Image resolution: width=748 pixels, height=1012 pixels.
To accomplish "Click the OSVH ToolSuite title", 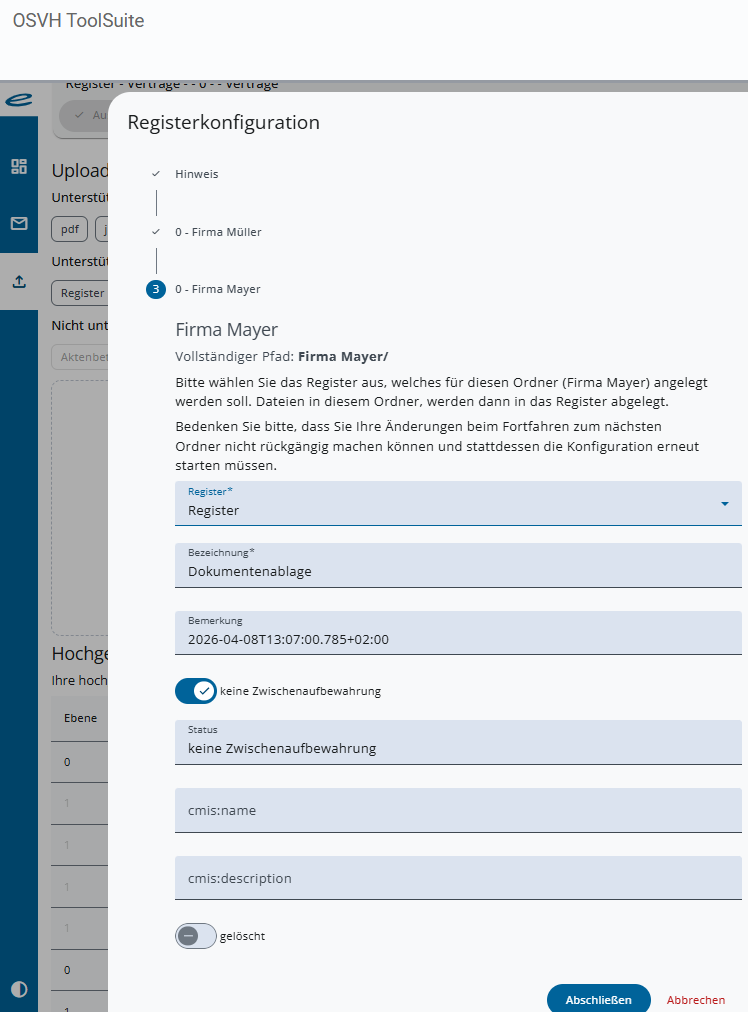I will (79, 21).
